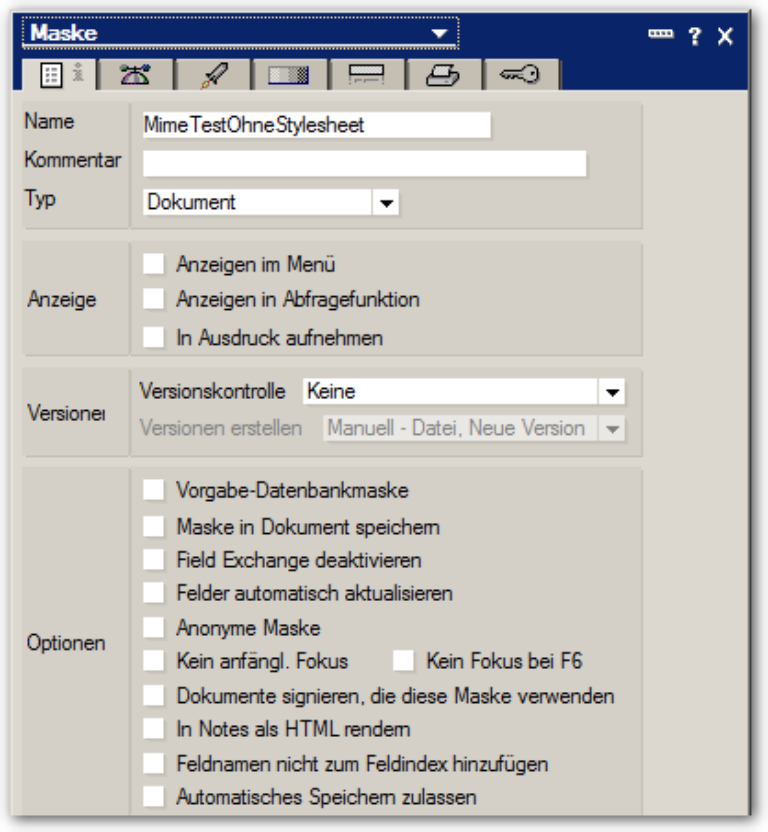Open the printer settings tab
Image resolution: width=768 pixels, height=832 pixels.
click(444, 75)
